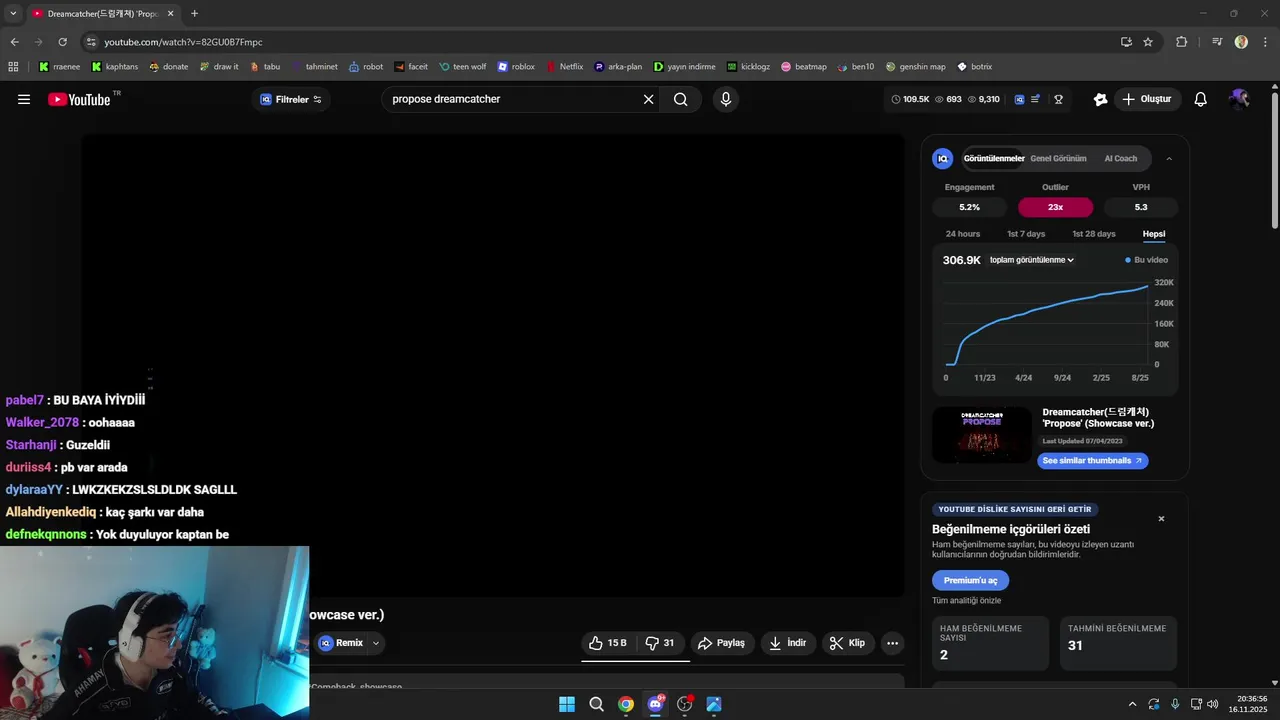1280x720 pixels.
Task: Click the page vertical scrollbar
Action: 1274,160
